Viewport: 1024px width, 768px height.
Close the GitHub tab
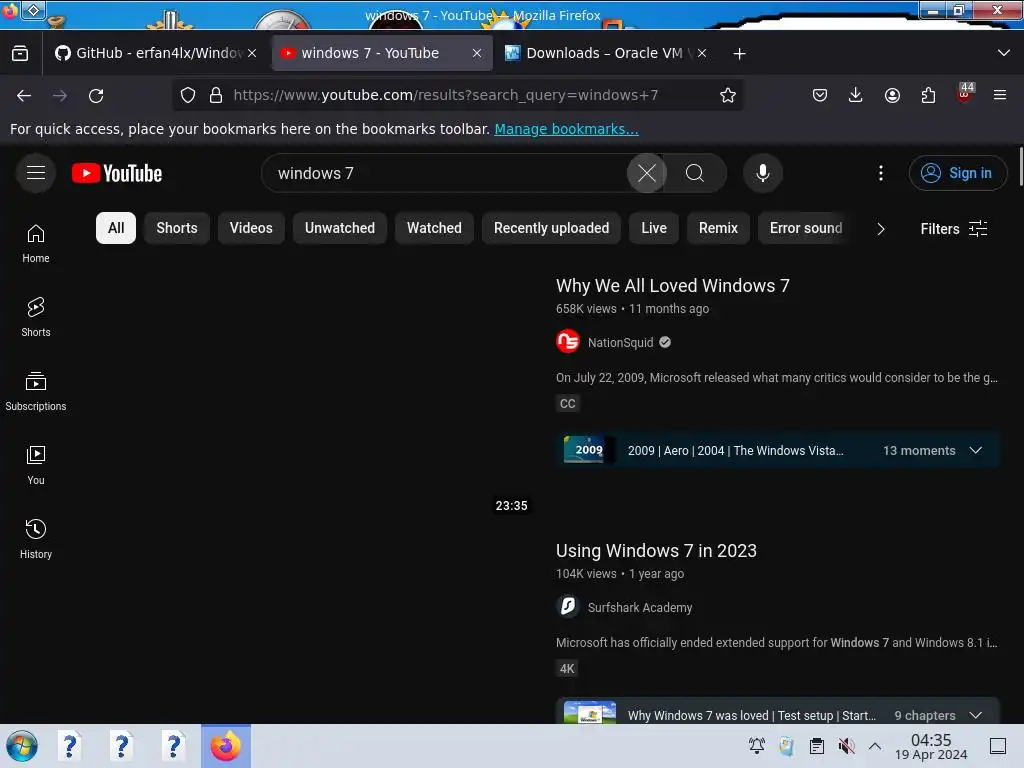point(252,53)
